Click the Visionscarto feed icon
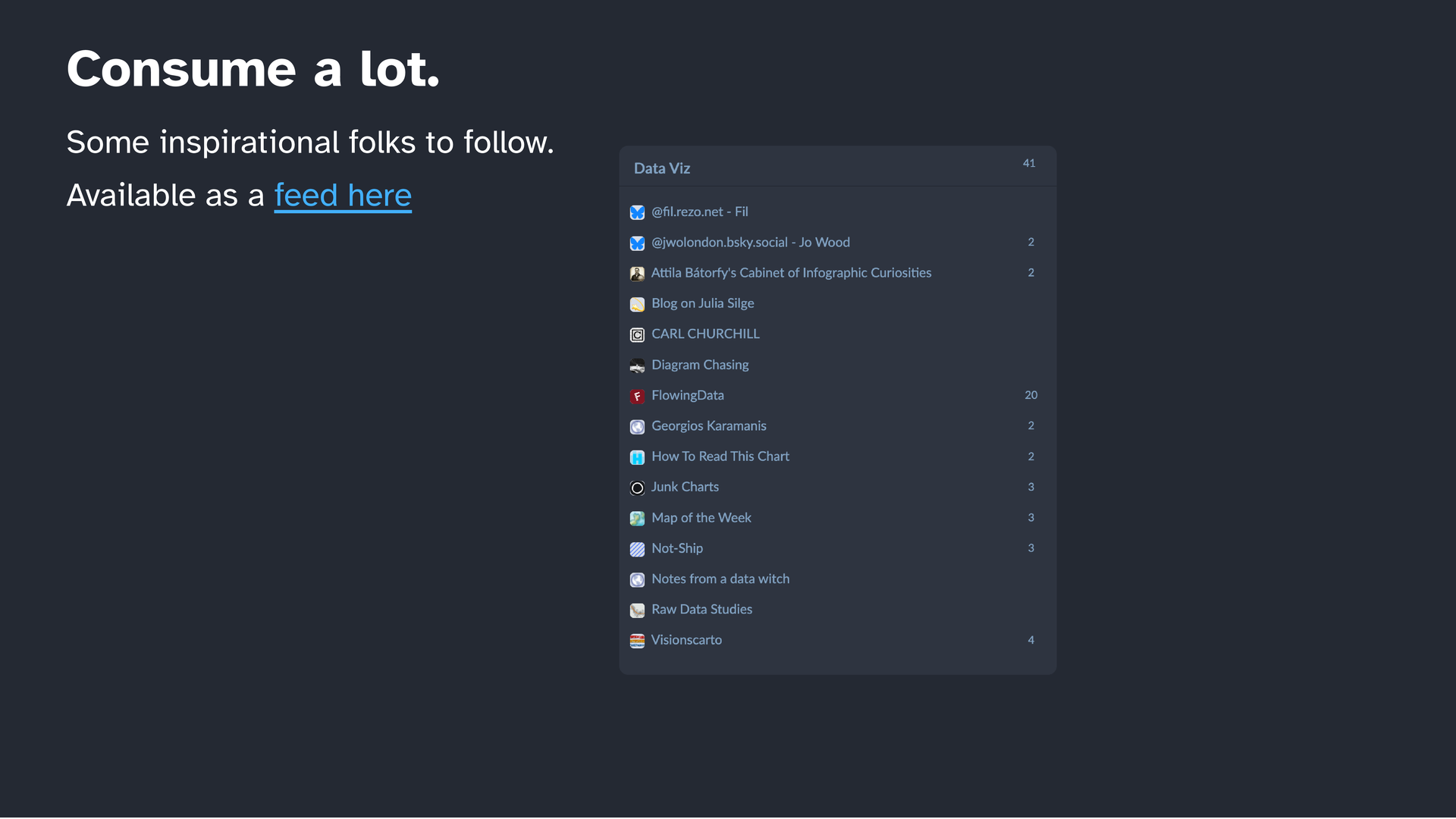This screenshot has height=819, width=1456. click(637, 641)
